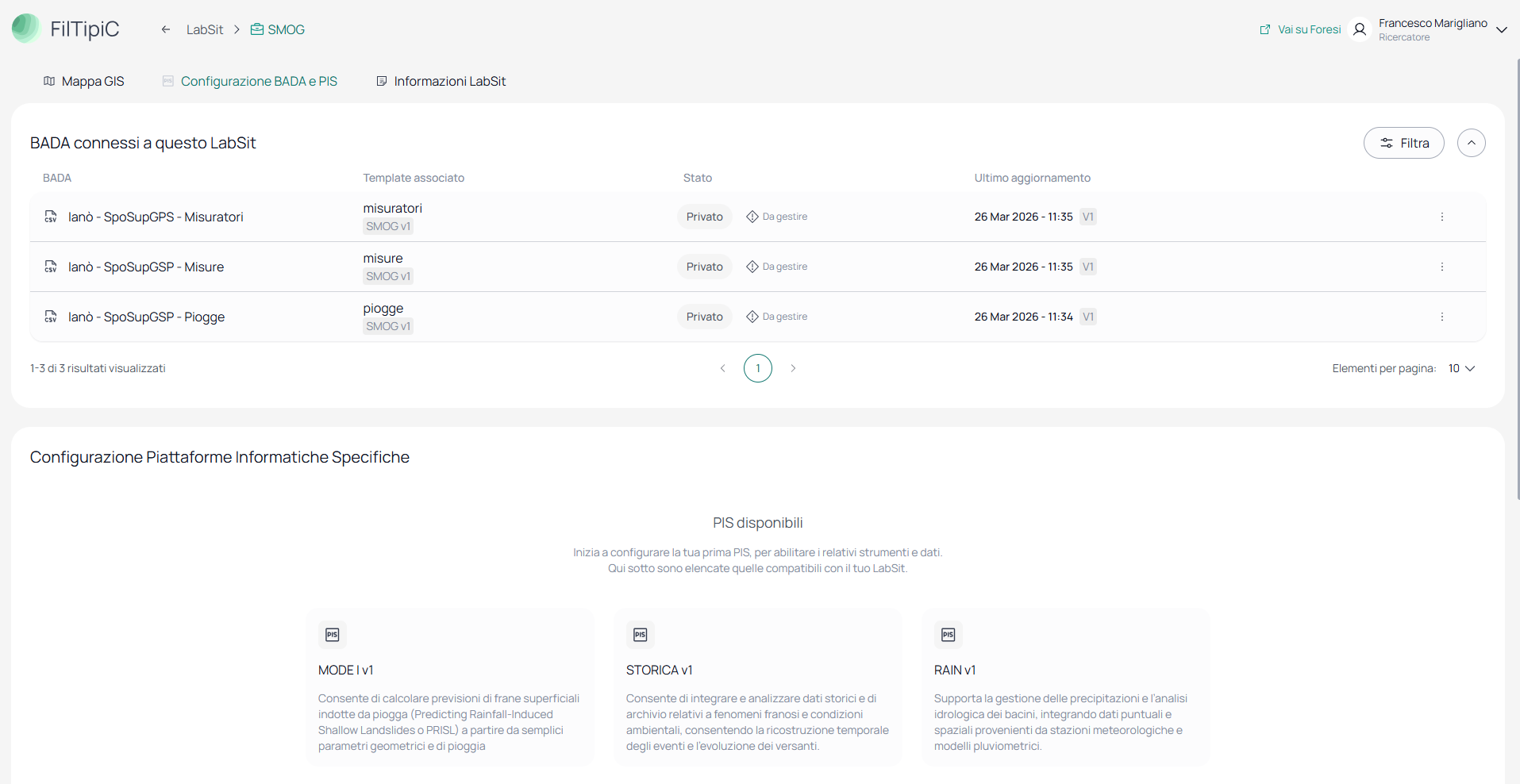The height and width of the screenshot is (784, 1520).
Task: Open the Elementi per pagina dropdown
Action: click(1461, 368)
